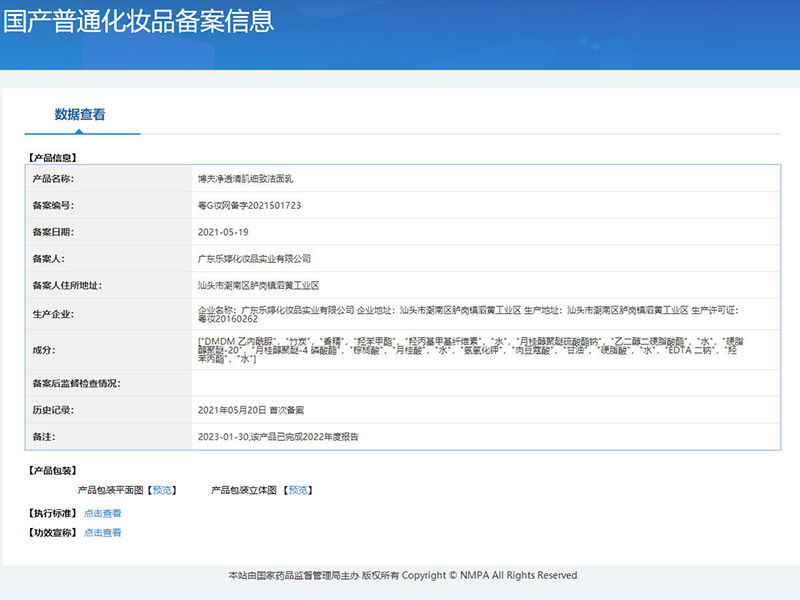
Task: Select the address value in 备案人住所地址 row
Action: (x=258, y=285)
